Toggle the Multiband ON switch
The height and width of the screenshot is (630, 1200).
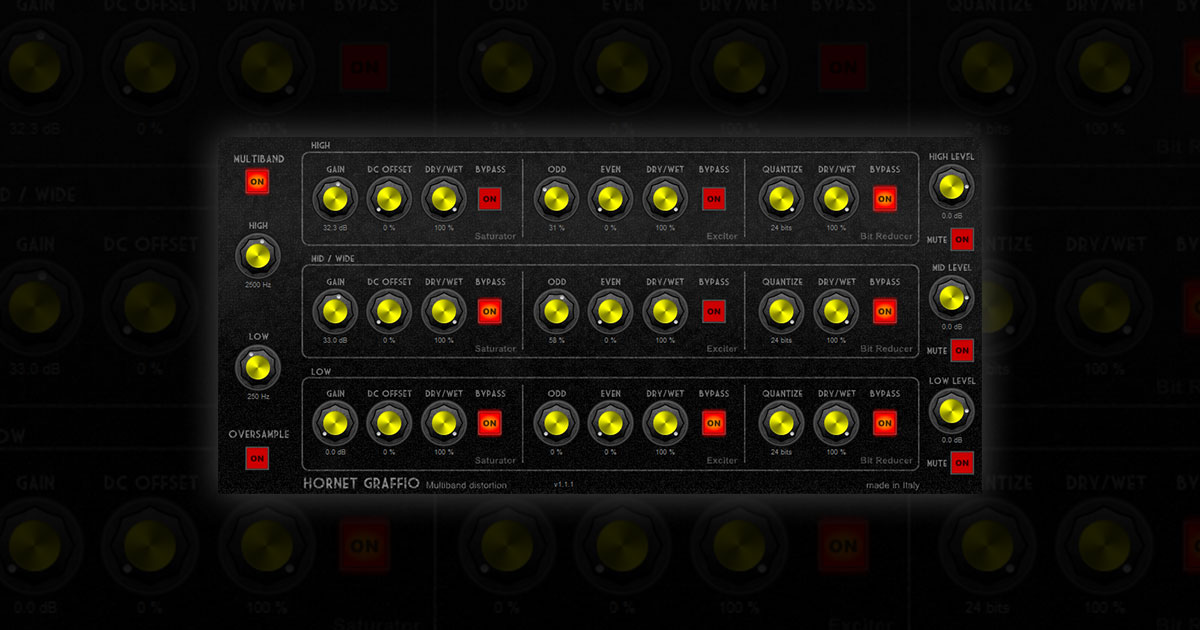(257, 182)
